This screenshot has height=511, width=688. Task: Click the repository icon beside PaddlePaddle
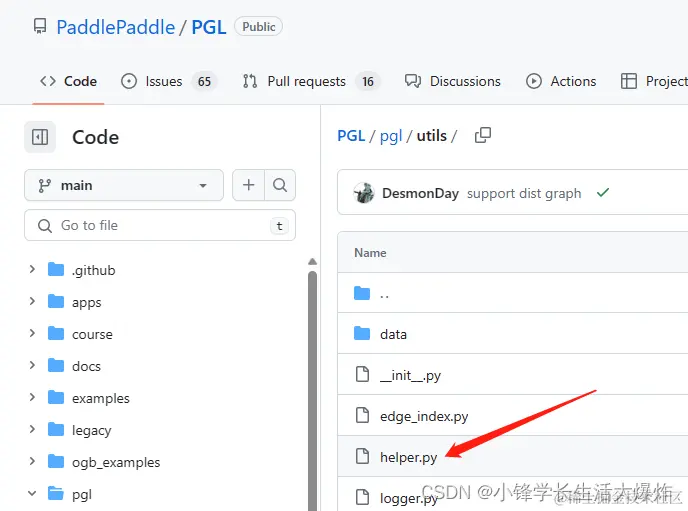[x=40, y=26]
